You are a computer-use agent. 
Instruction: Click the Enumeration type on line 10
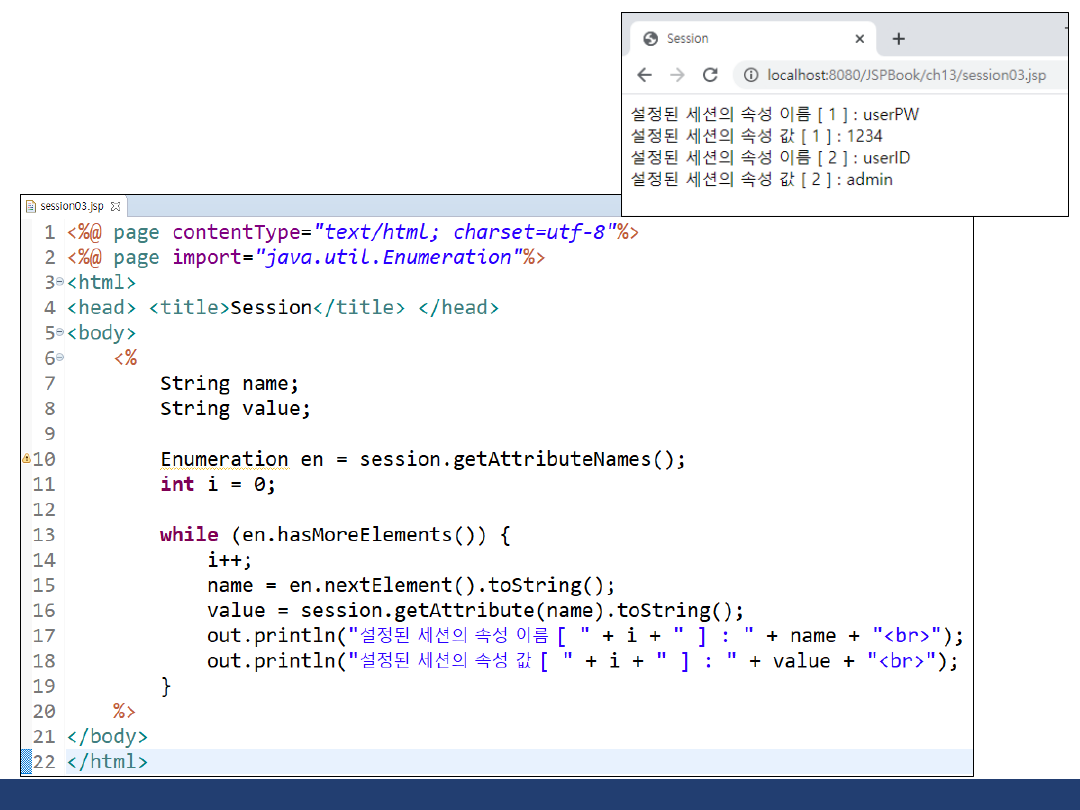pyautogui.click(x=224, y=459)
